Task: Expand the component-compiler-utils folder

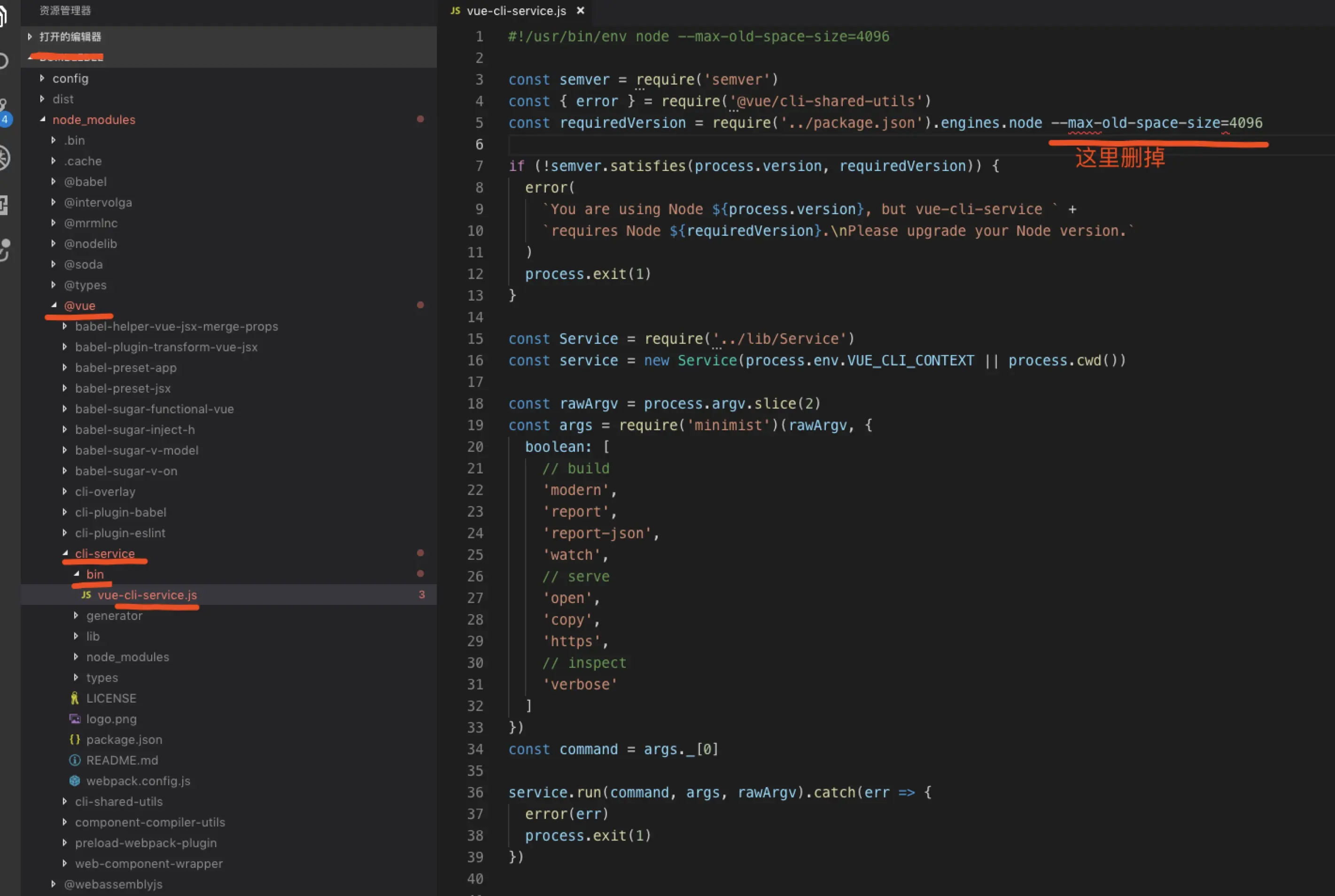Action: point(229,822)
